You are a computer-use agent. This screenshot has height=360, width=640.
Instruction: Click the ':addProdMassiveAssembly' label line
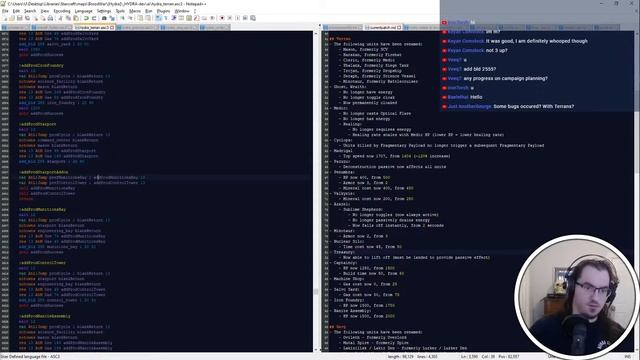(x=45, y=316)
